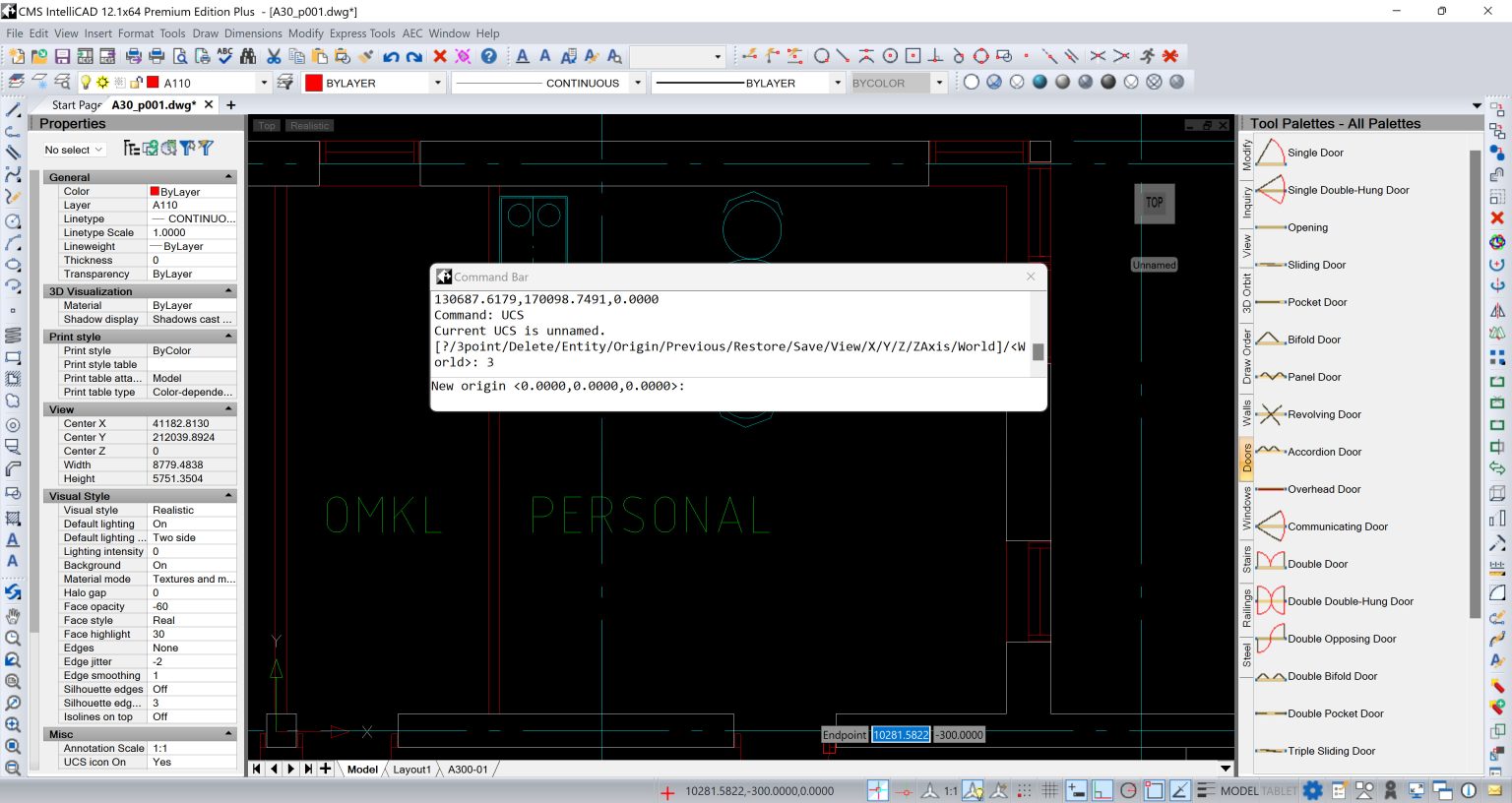Select the Single Door palette tool

1315,153
